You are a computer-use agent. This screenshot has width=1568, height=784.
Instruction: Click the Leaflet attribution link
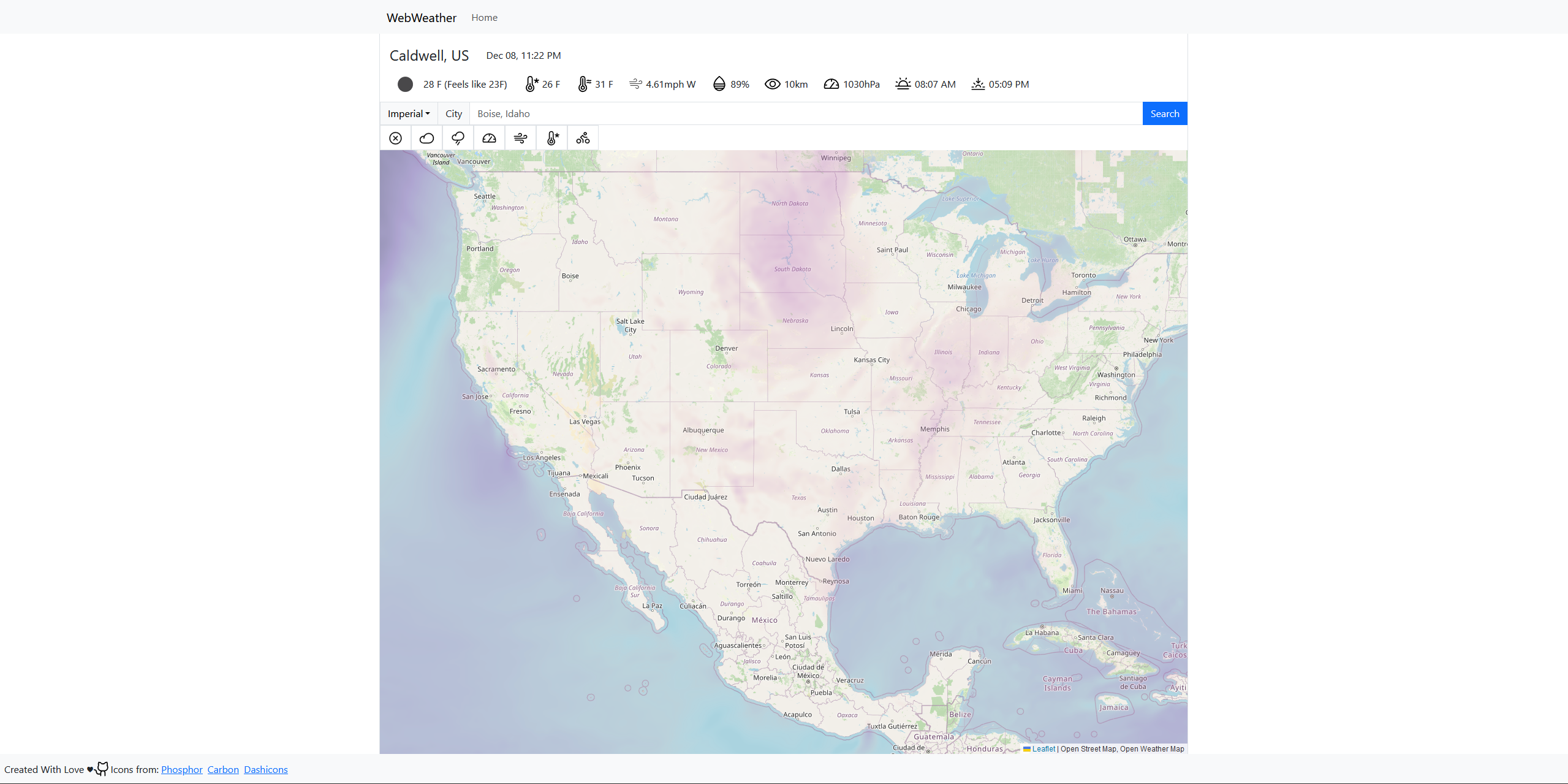coord(1043,748)
